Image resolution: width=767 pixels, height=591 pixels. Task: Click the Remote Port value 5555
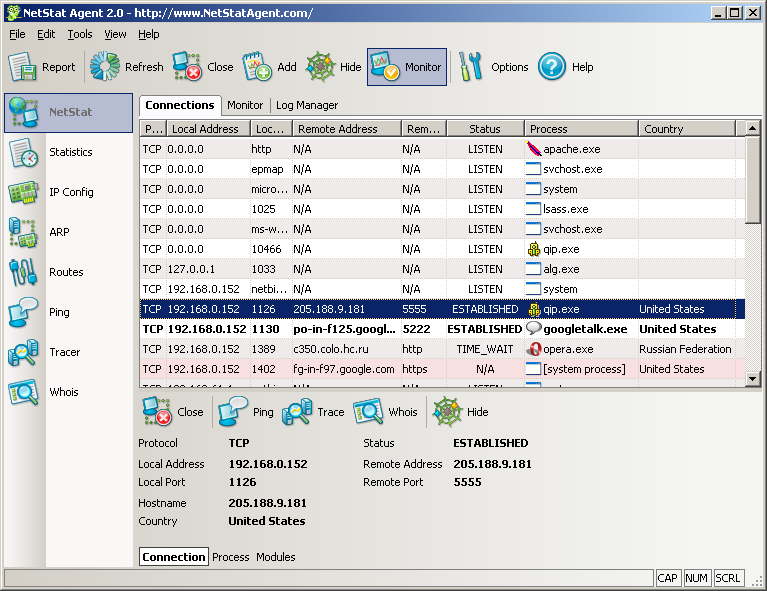(x=467, y=482)
